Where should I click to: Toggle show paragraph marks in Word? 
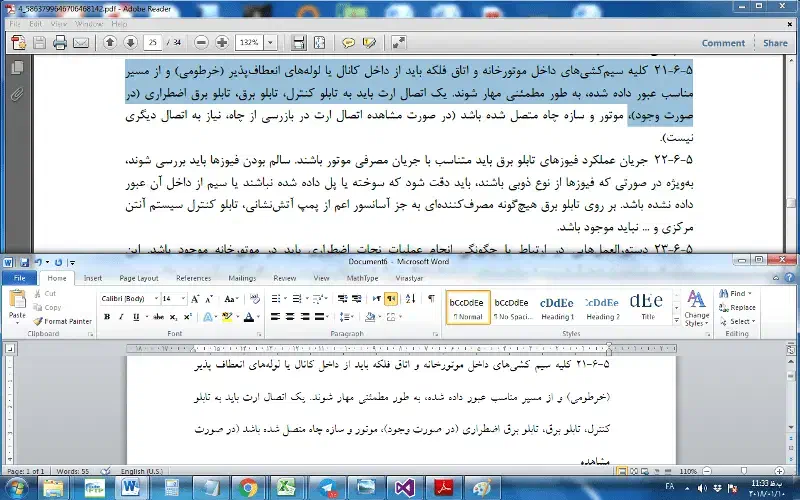pyautogui.click(x=432, y=299)
